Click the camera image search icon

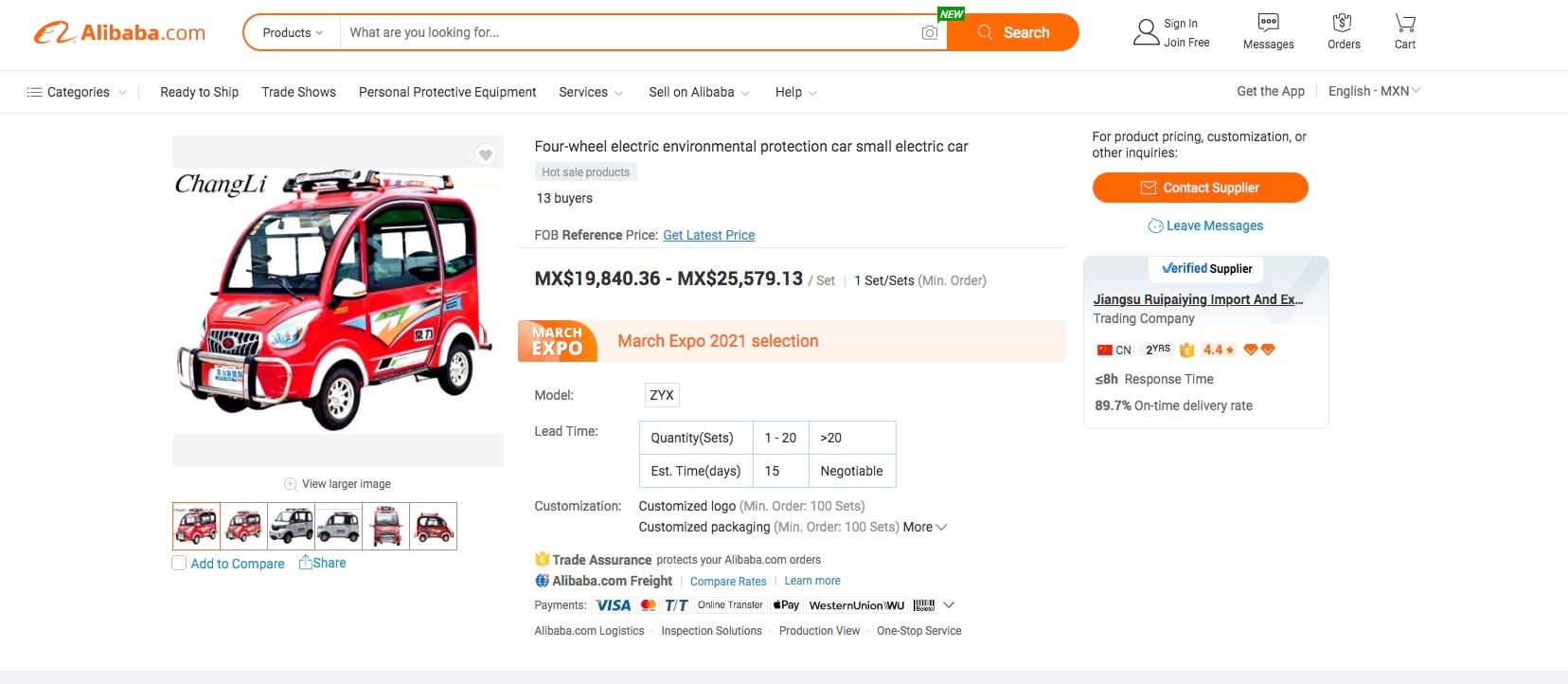pos(930,33)
